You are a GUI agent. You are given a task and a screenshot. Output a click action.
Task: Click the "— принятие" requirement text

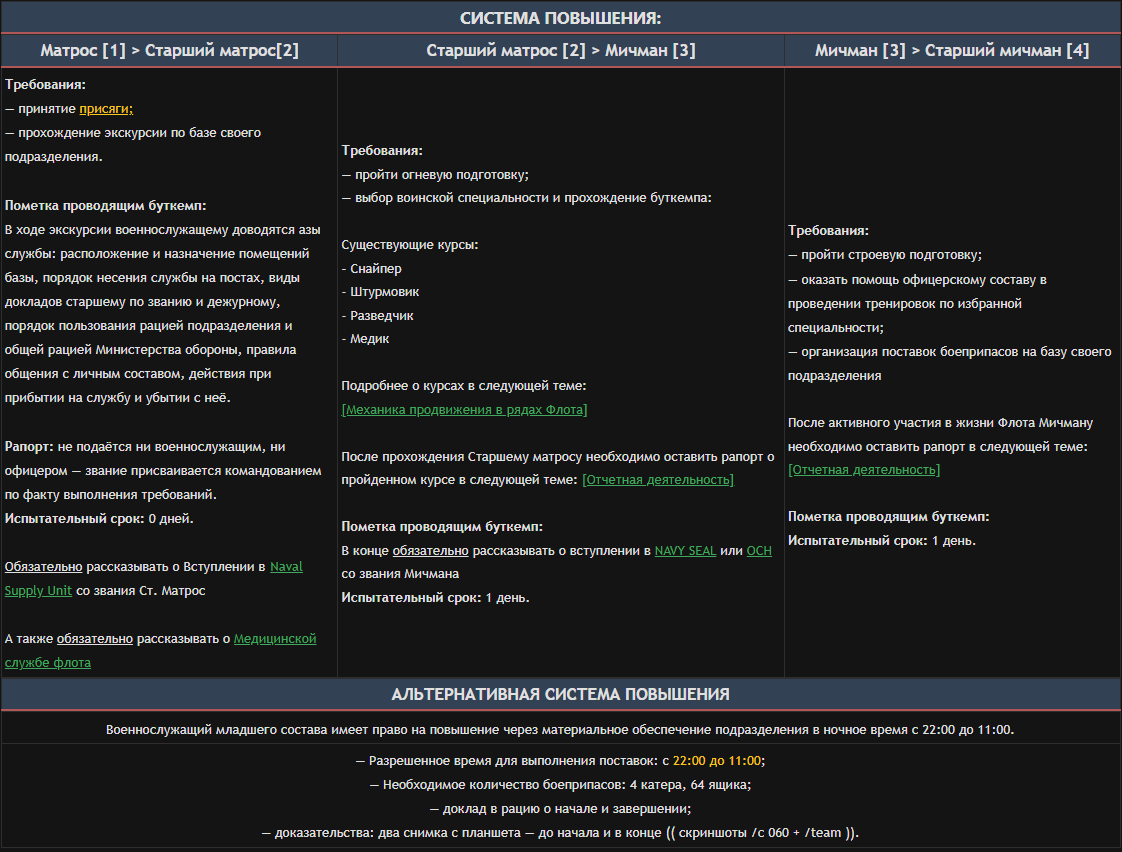click(x=40, y=109)
